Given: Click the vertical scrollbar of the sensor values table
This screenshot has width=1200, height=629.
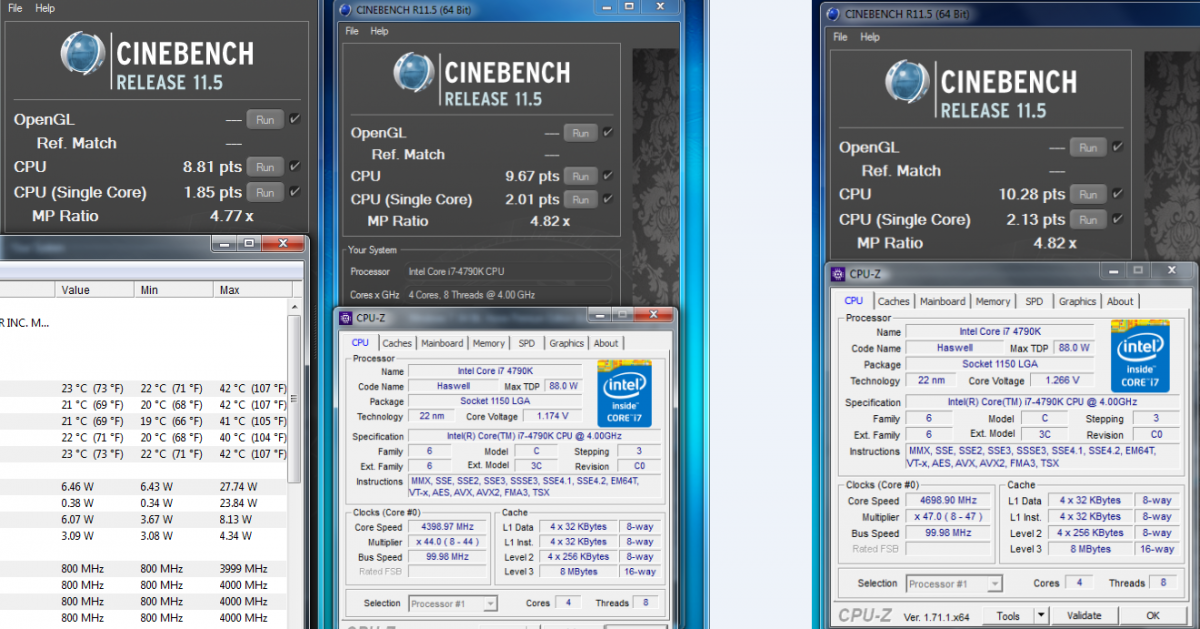Looking at the screenshot, I should point(294,400).
